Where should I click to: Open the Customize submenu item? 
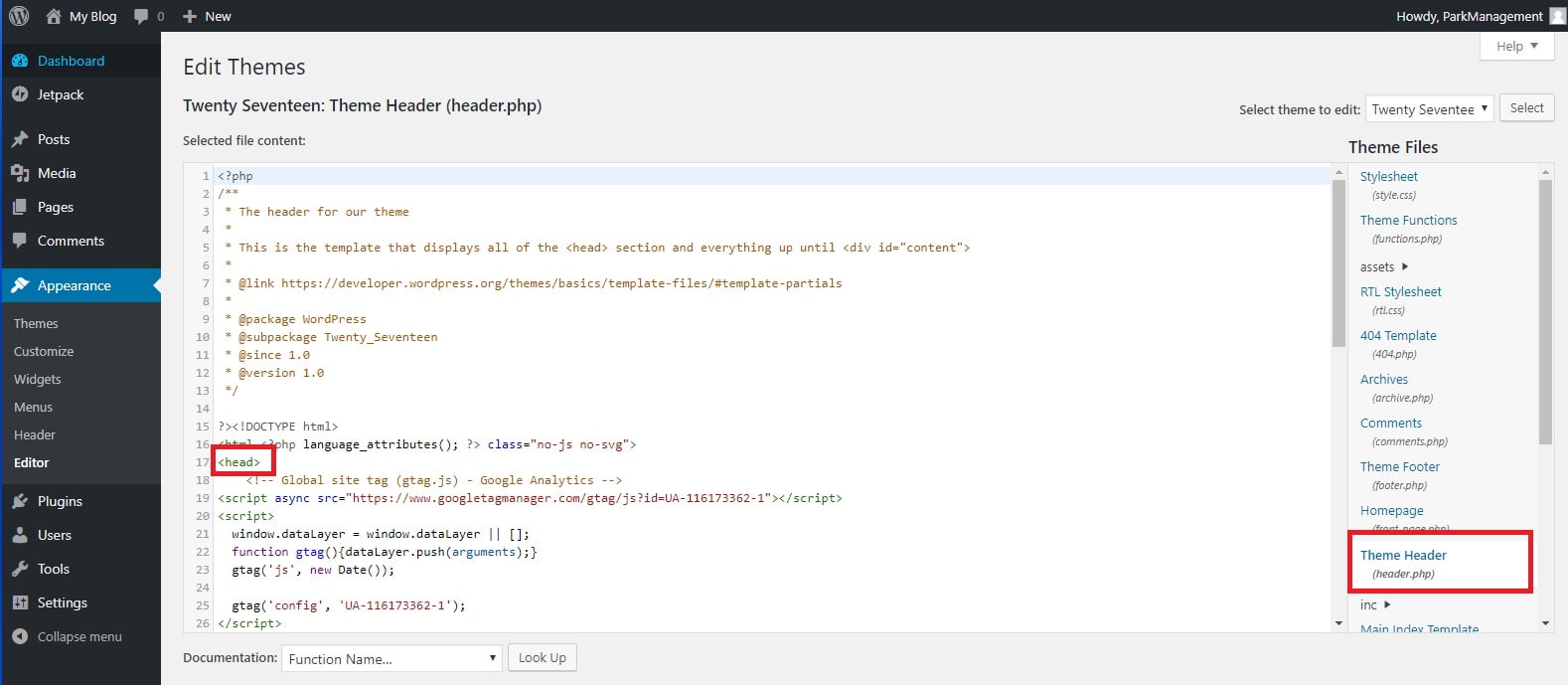(x=44, y=351)
